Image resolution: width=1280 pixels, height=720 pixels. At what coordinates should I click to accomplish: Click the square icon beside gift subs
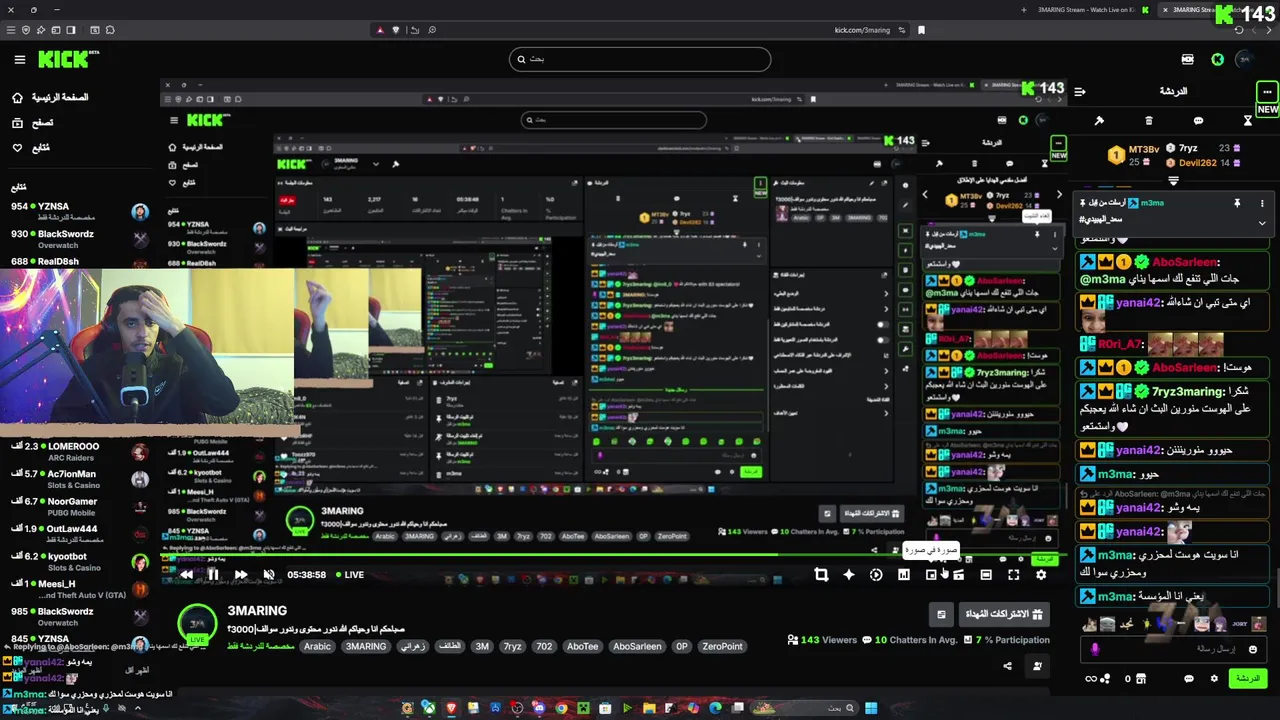[941, 614]
